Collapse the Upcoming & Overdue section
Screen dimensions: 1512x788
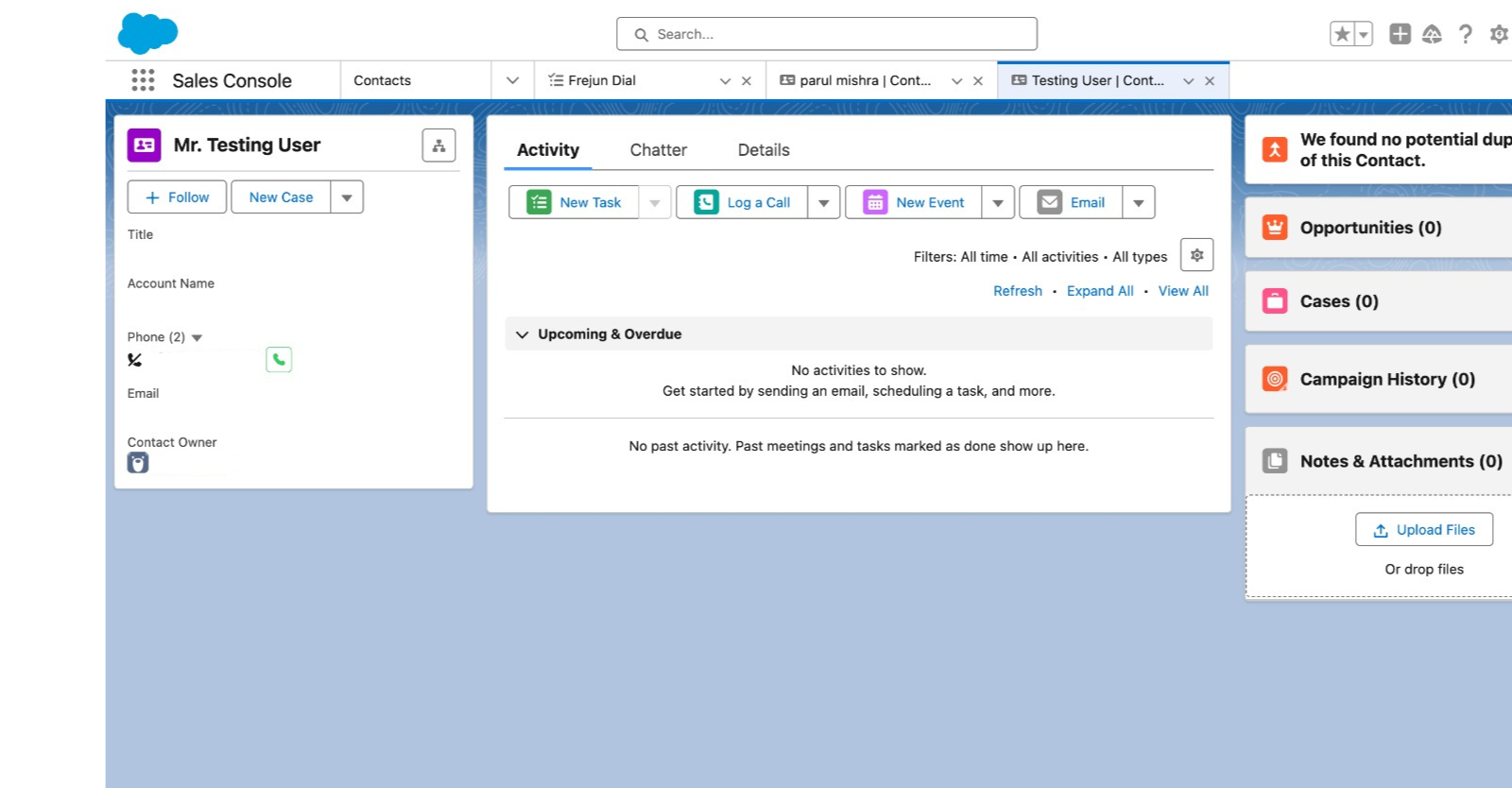click(x=522, y=334)
